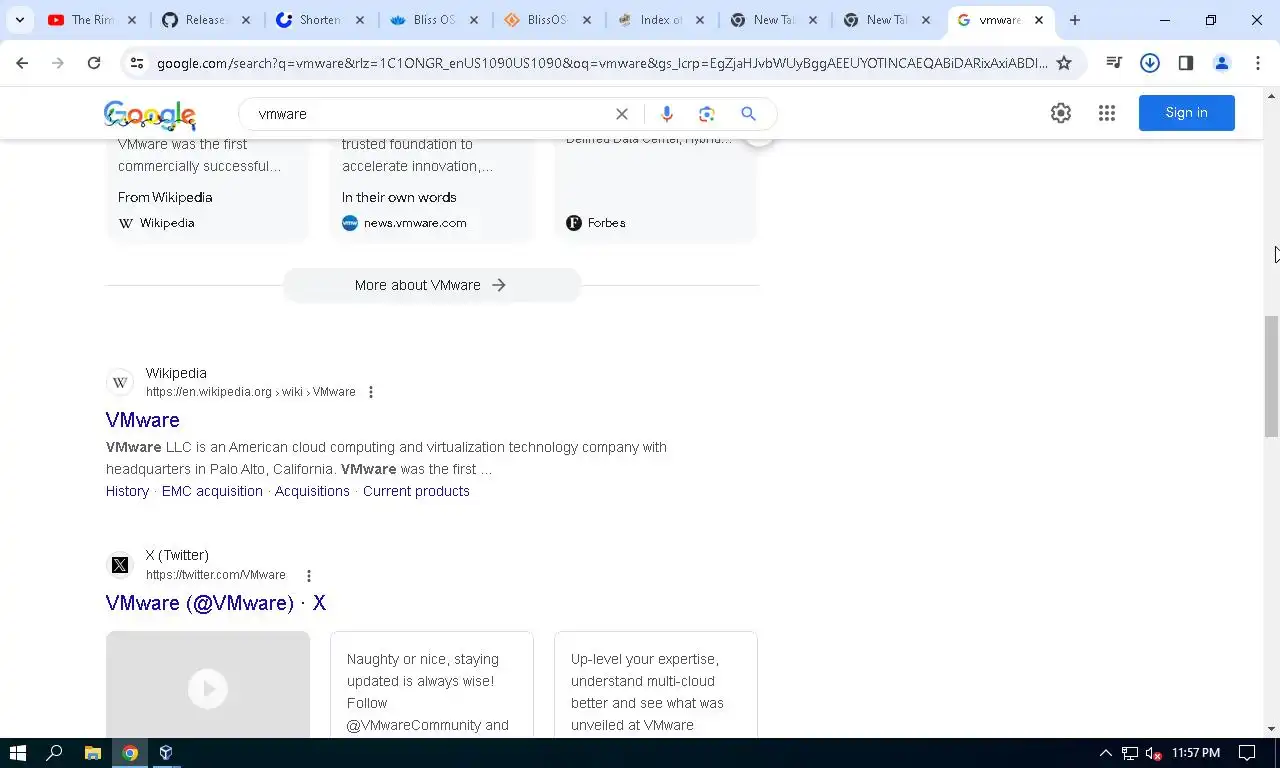Start voice search with the microphone
This screenshot has height=768, width=1280.
(667, 114)
